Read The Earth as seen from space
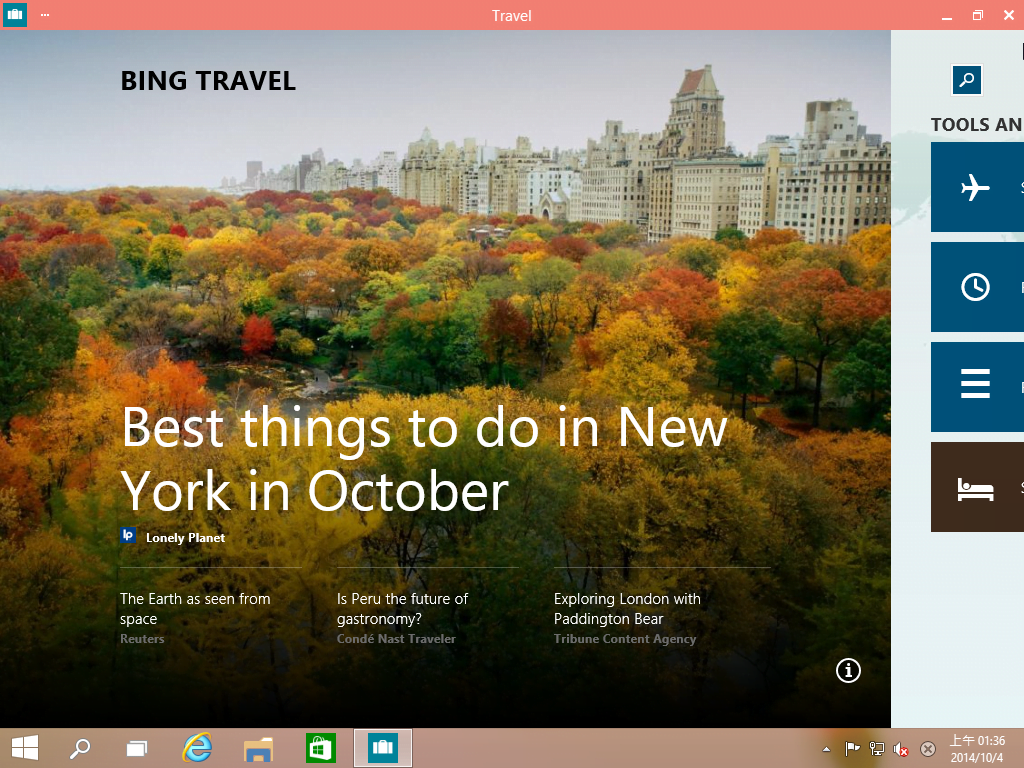 click(x=195, y=608)
